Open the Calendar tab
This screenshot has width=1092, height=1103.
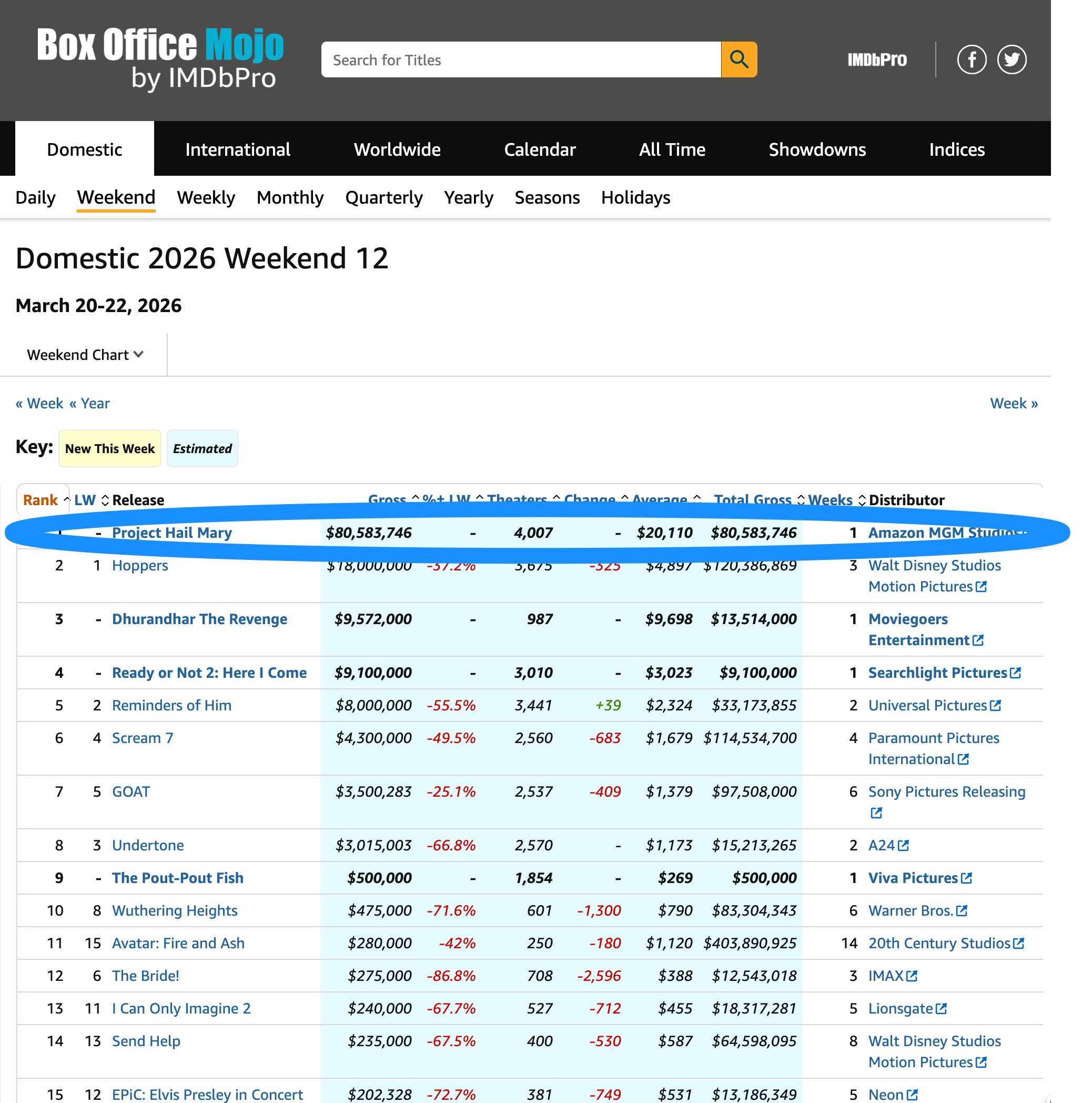[x=539, y=149]
